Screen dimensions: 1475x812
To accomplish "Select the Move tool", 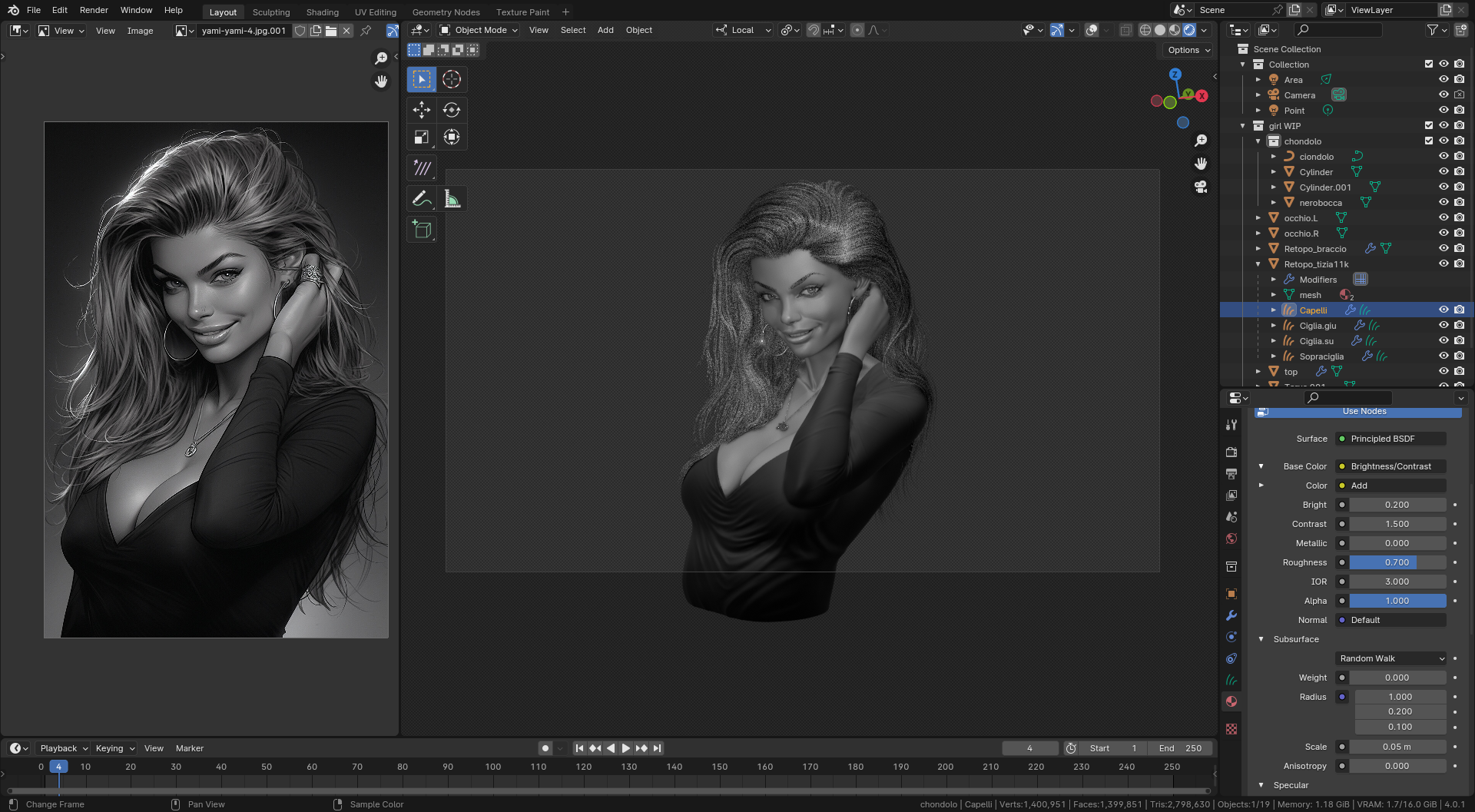I will click(422, 110).
